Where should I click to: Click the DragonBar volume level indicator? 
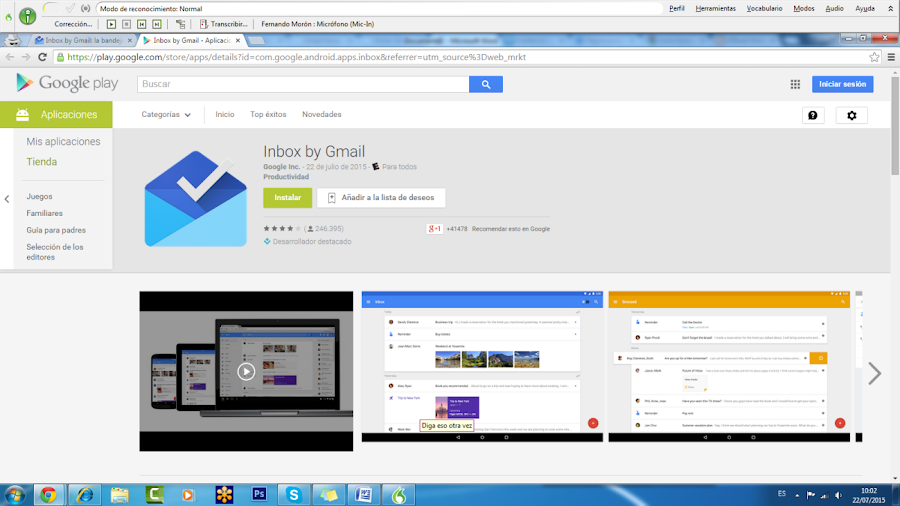tap(51, 8)
